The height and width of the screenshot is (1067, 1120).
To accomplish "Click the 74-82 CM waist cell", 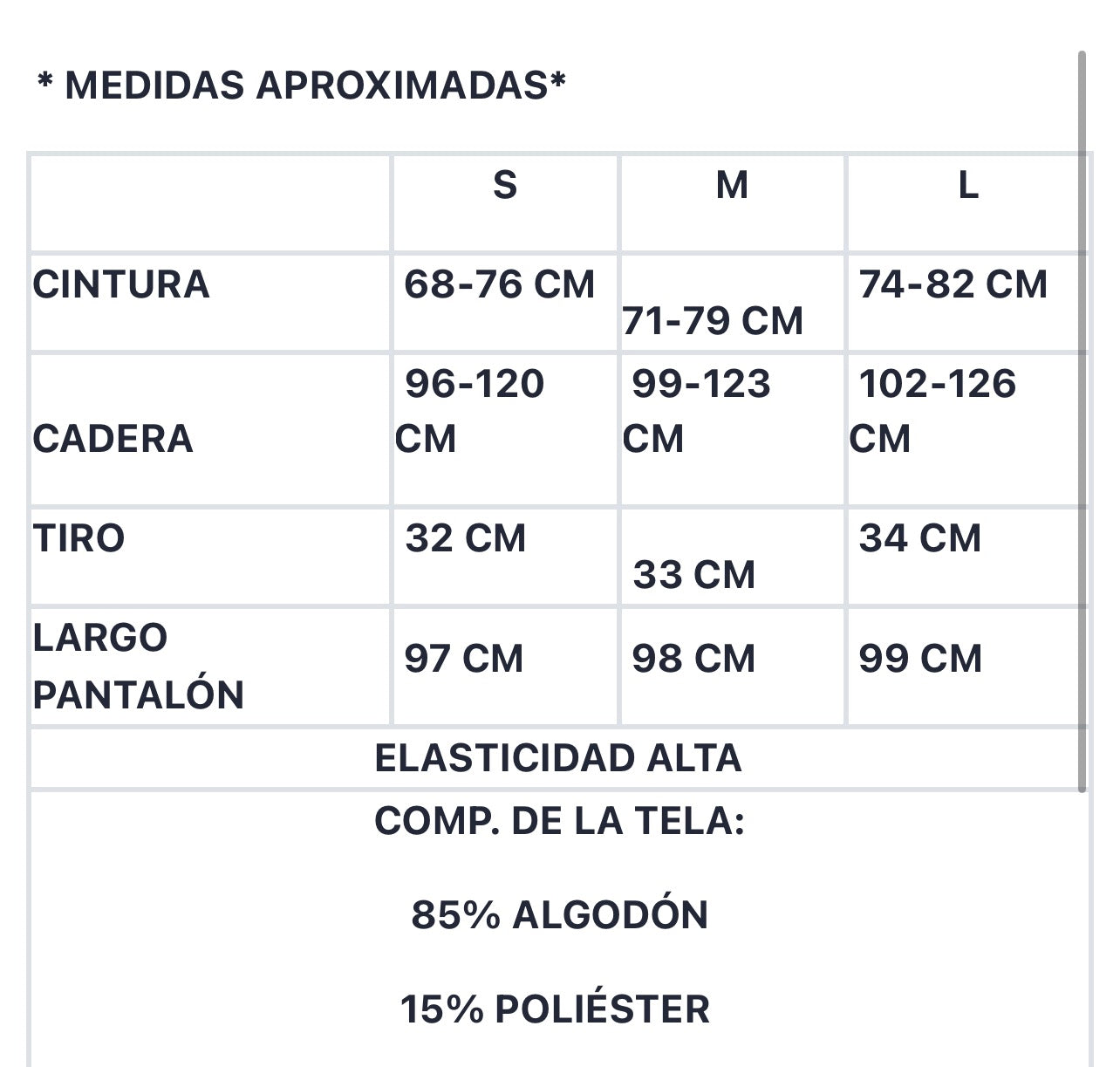I will point(953,284).
